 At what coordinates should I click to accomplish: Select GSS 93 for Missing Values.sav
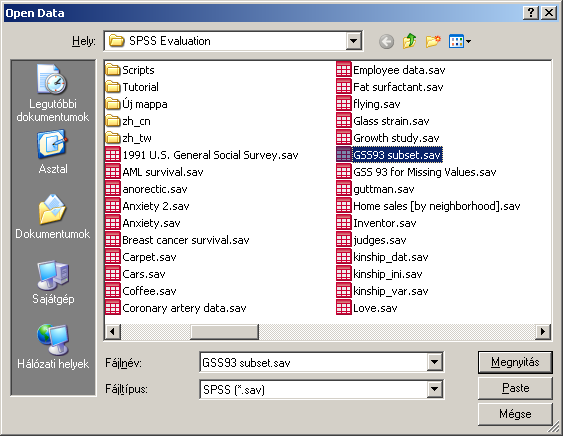(424, 172)
